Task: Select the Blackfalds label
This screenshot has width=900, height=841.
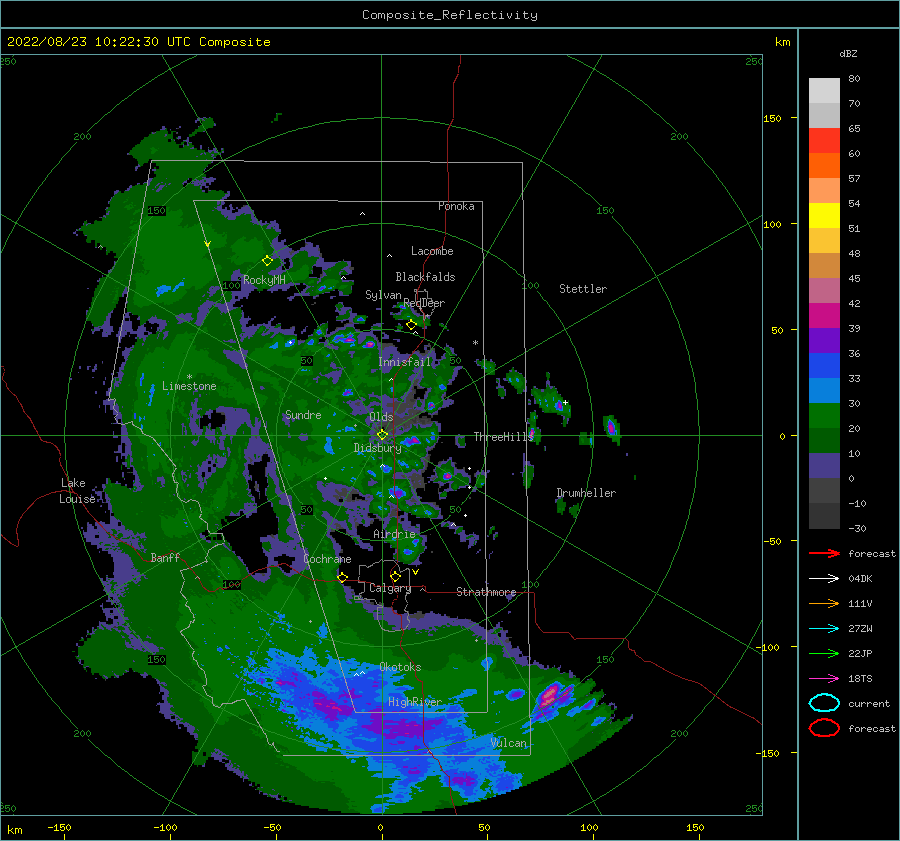Action: click(x=425, y=277)
